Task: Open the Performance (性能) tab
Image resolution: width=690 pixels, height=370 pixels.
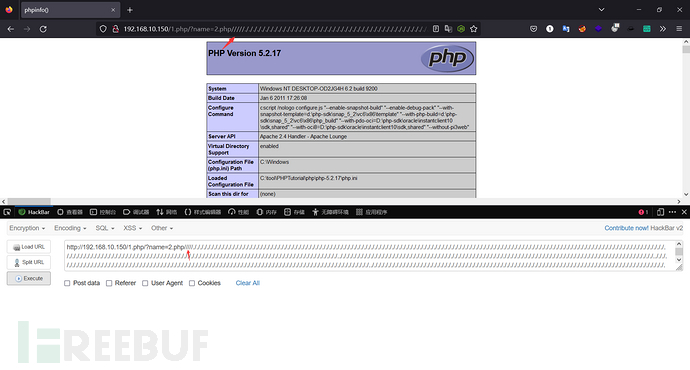Action: (x=239, y=212)
